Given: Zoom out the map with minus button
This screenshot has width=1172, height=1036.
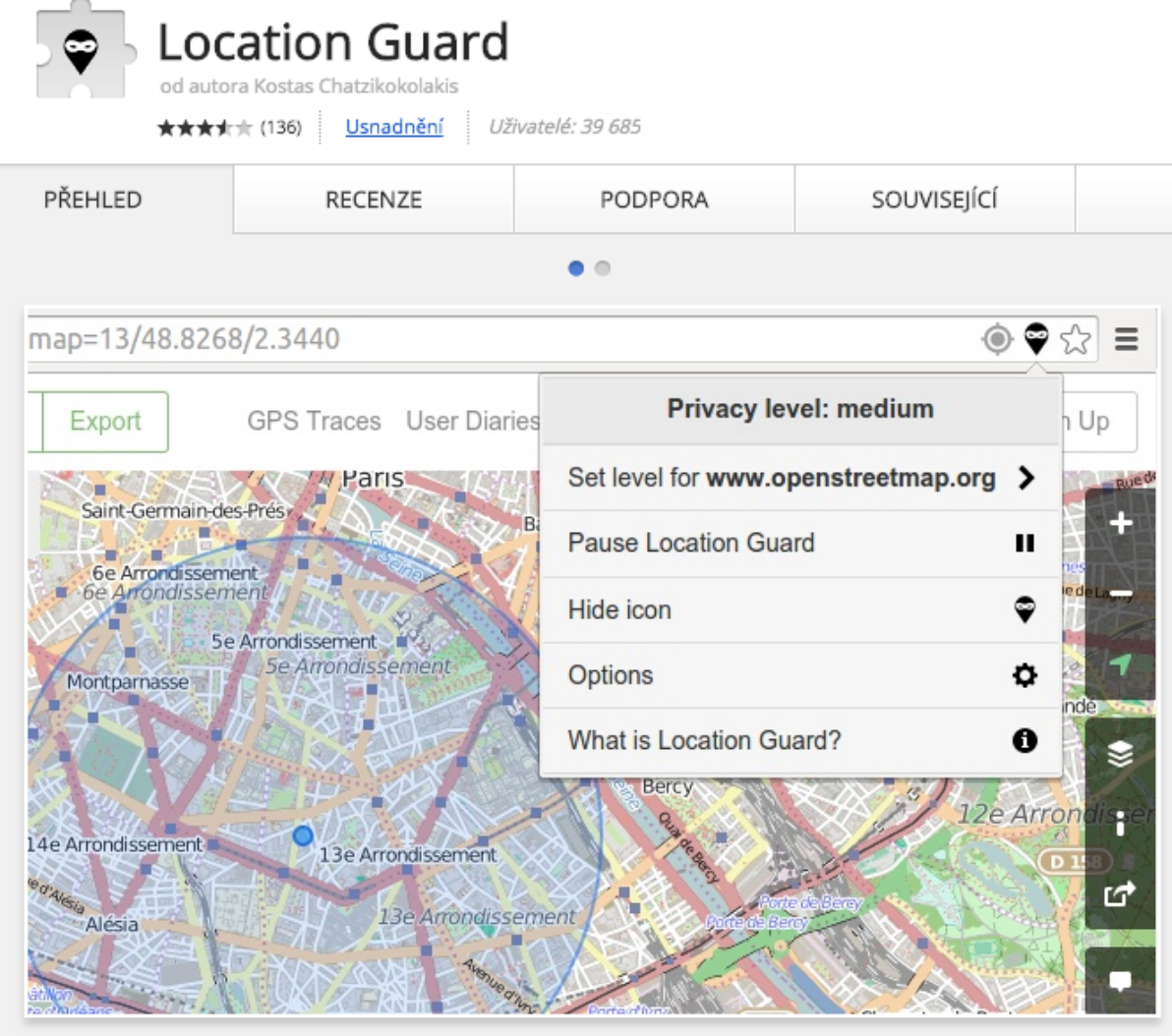Looking at the screenshot, I should click(x=1120, y=595).
